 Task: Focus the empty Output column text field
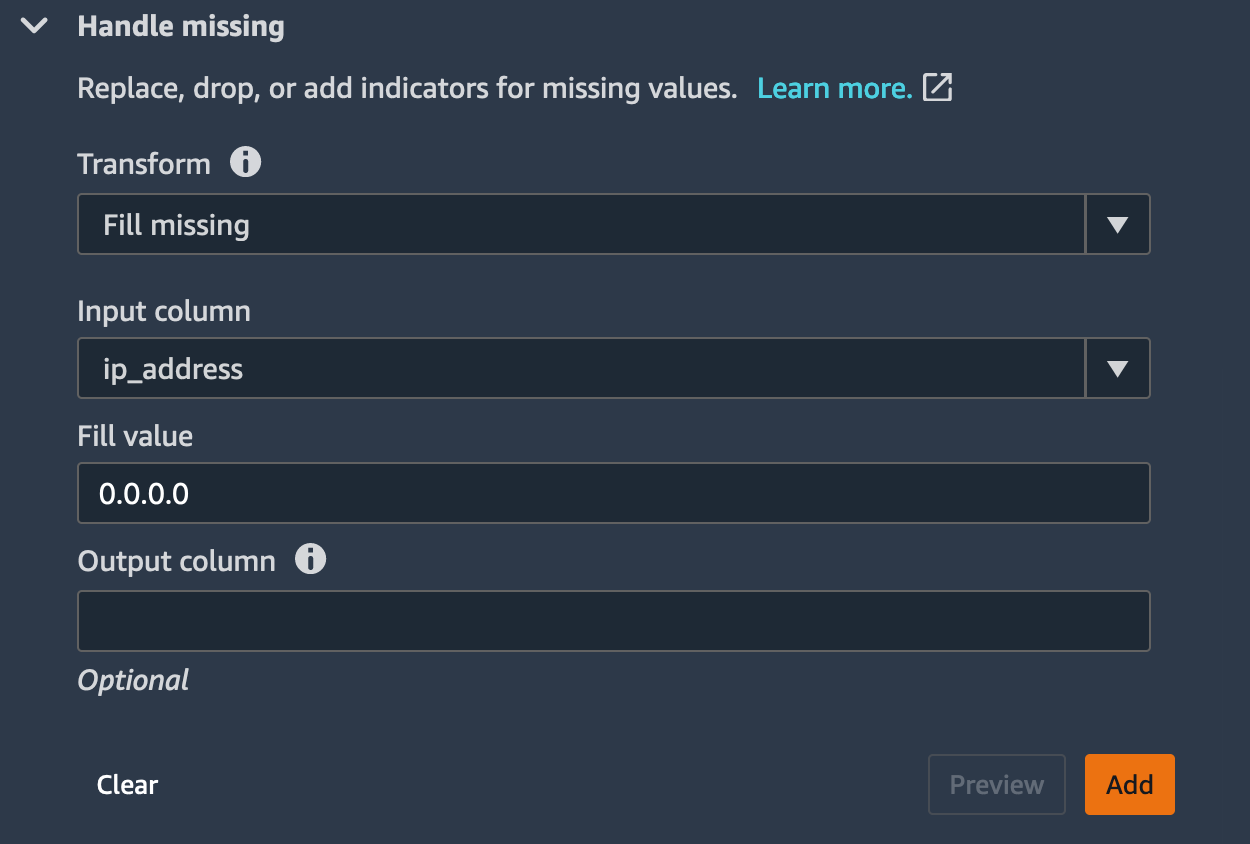coord(614,621)
